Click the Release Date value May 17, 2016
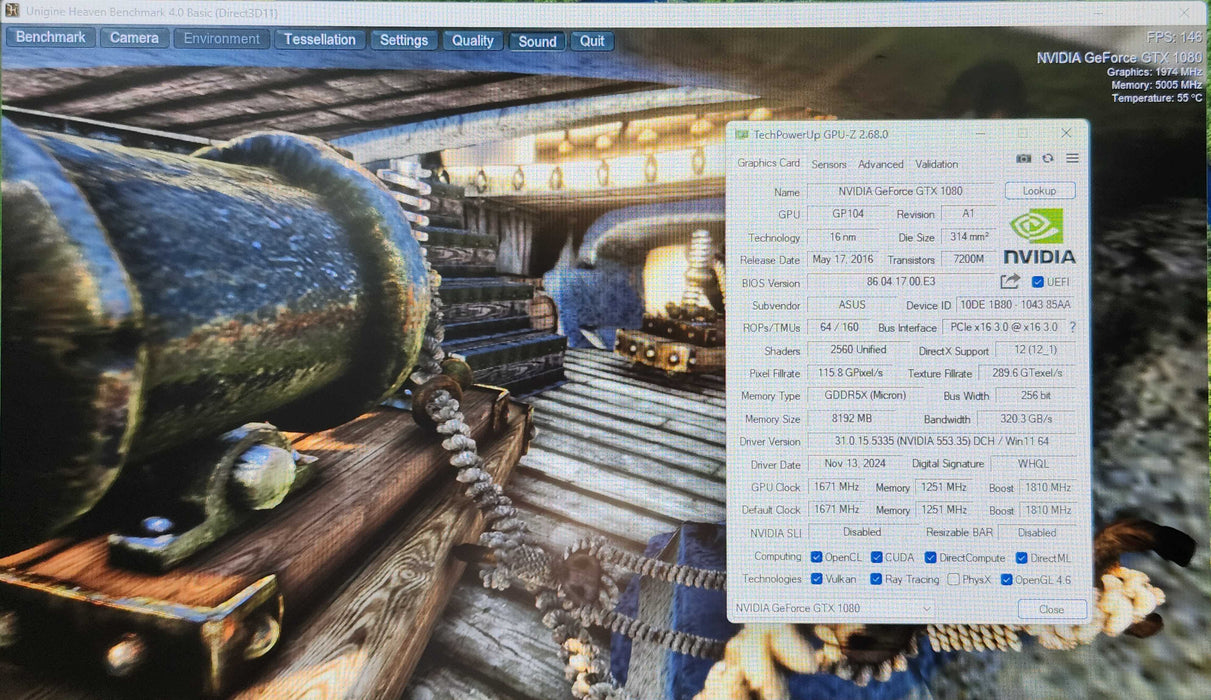Viewport: 1211px width, 700px height. pos(844,259)
